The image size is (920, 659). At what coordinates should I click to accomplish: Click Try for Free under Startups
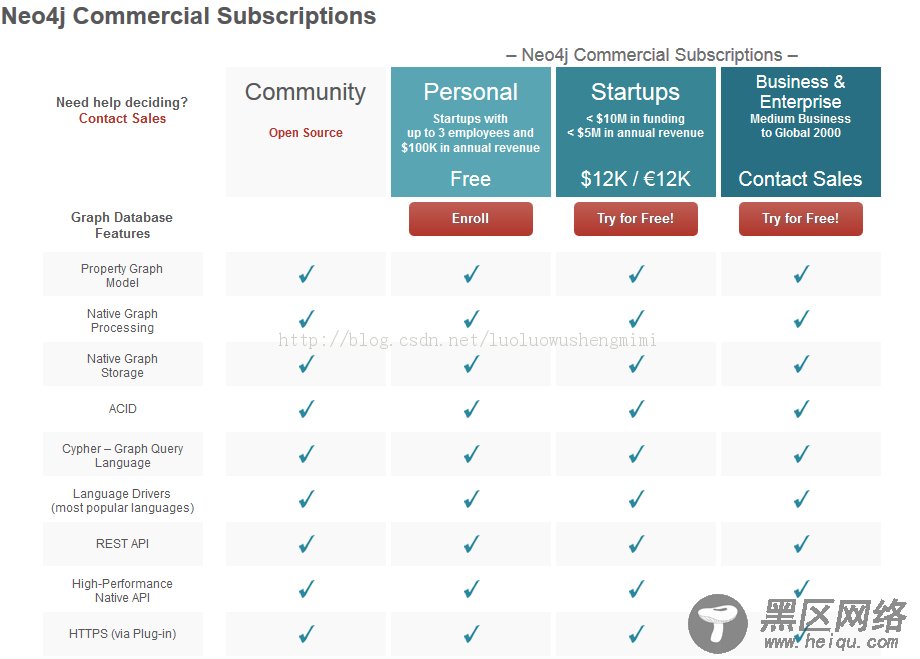[635, 219]
